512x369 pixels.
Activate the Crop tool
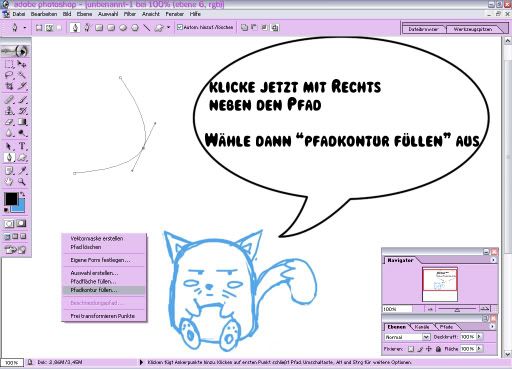[x=9, y=86]
